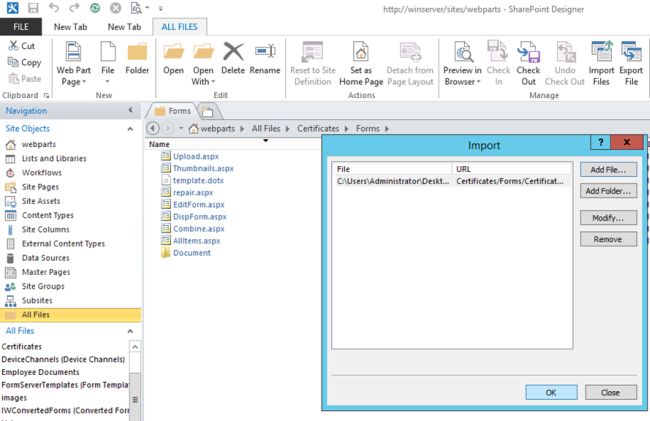Viewport: 650px width, 421px height.
Task: Click Copy in the Clipboard group
Action: point(25,63)
